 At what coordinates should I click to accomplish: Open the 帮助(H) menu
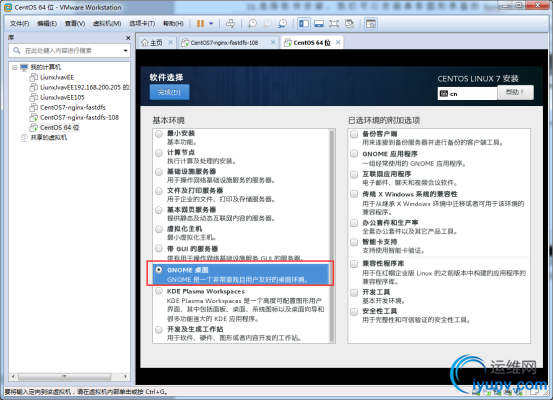click(x=173, y=24)
